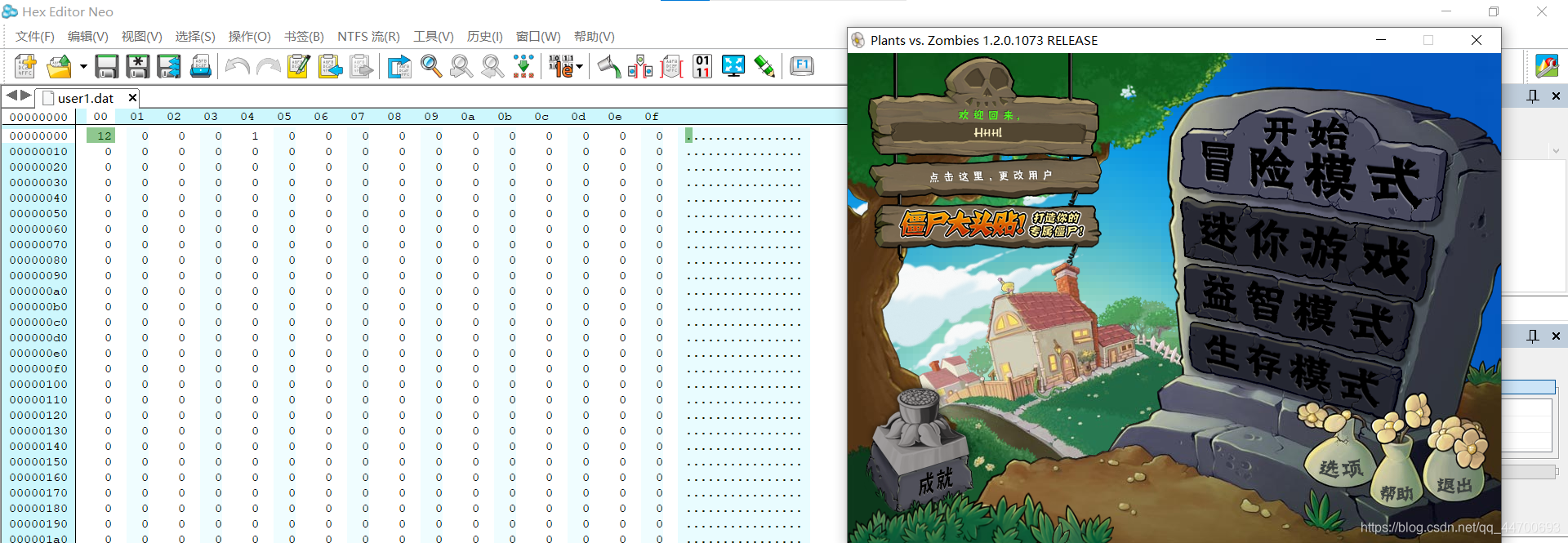The width and height of the screenshot is (1568, 543).
Task: Click the Paste clipboard with blue arrow
Action: click(x=330, y=66)
